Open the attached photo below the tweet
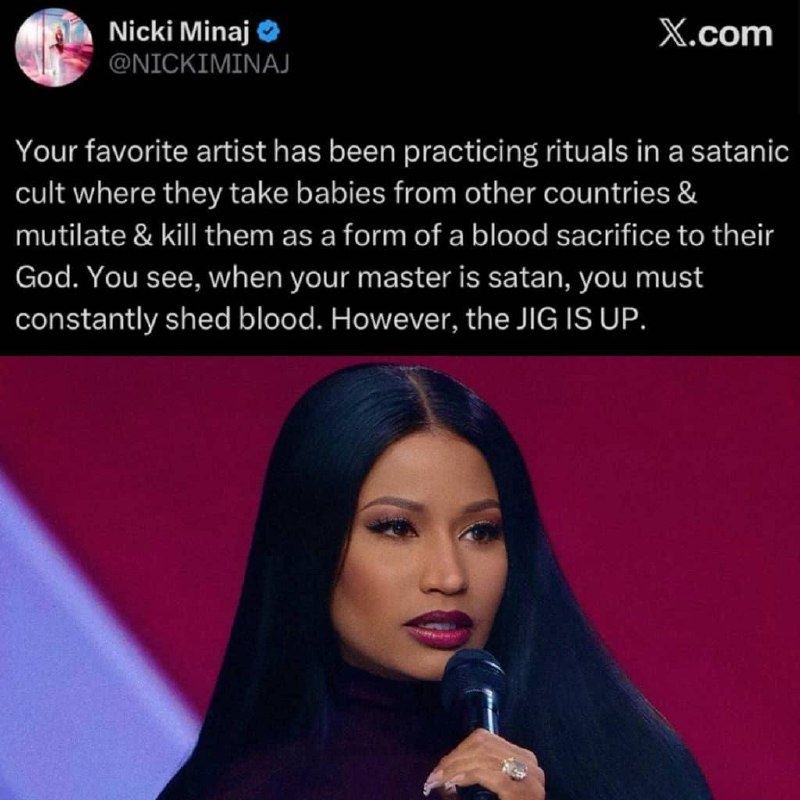This screenshot has height=800, width=800. click(400, 578)
